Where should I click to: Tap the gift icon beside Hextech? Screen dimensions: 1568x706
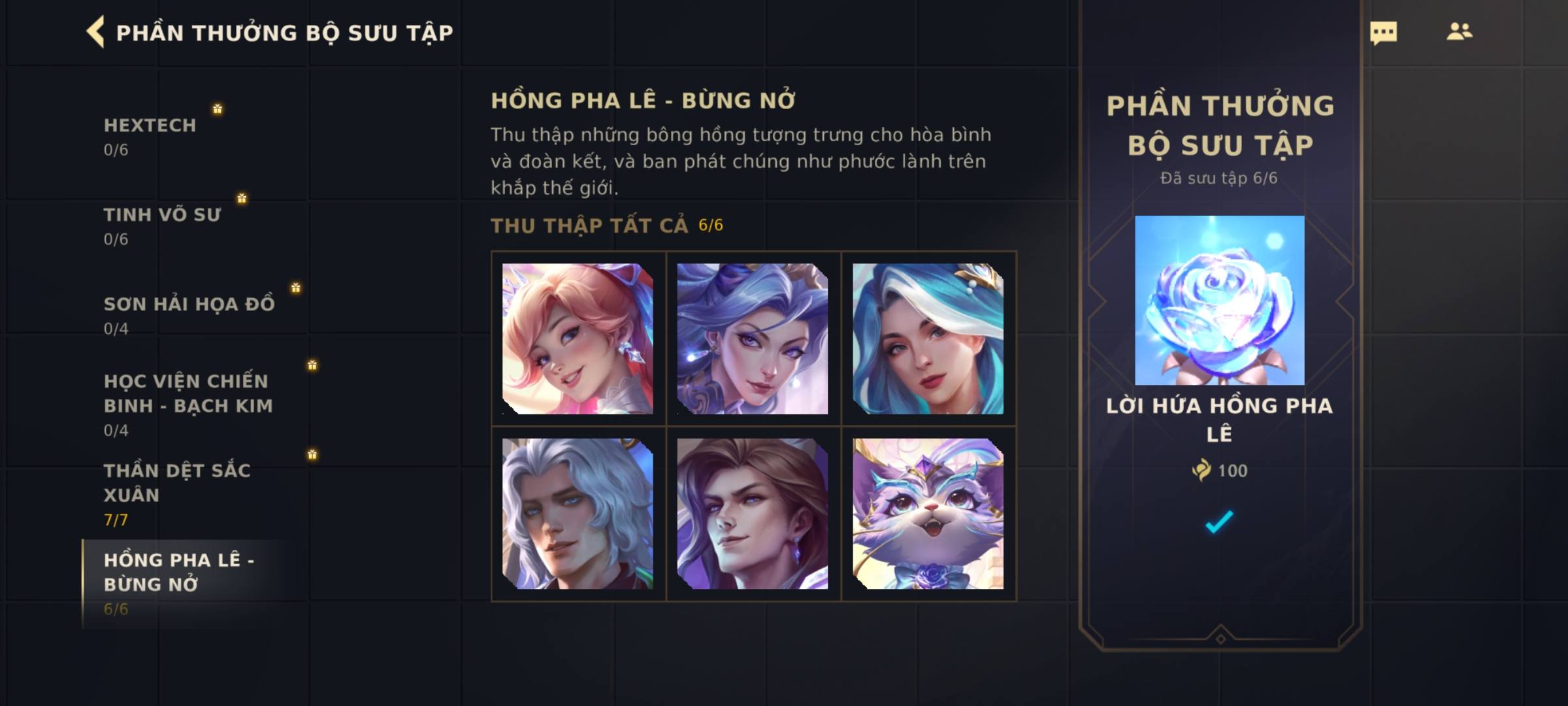coord(218,109)
